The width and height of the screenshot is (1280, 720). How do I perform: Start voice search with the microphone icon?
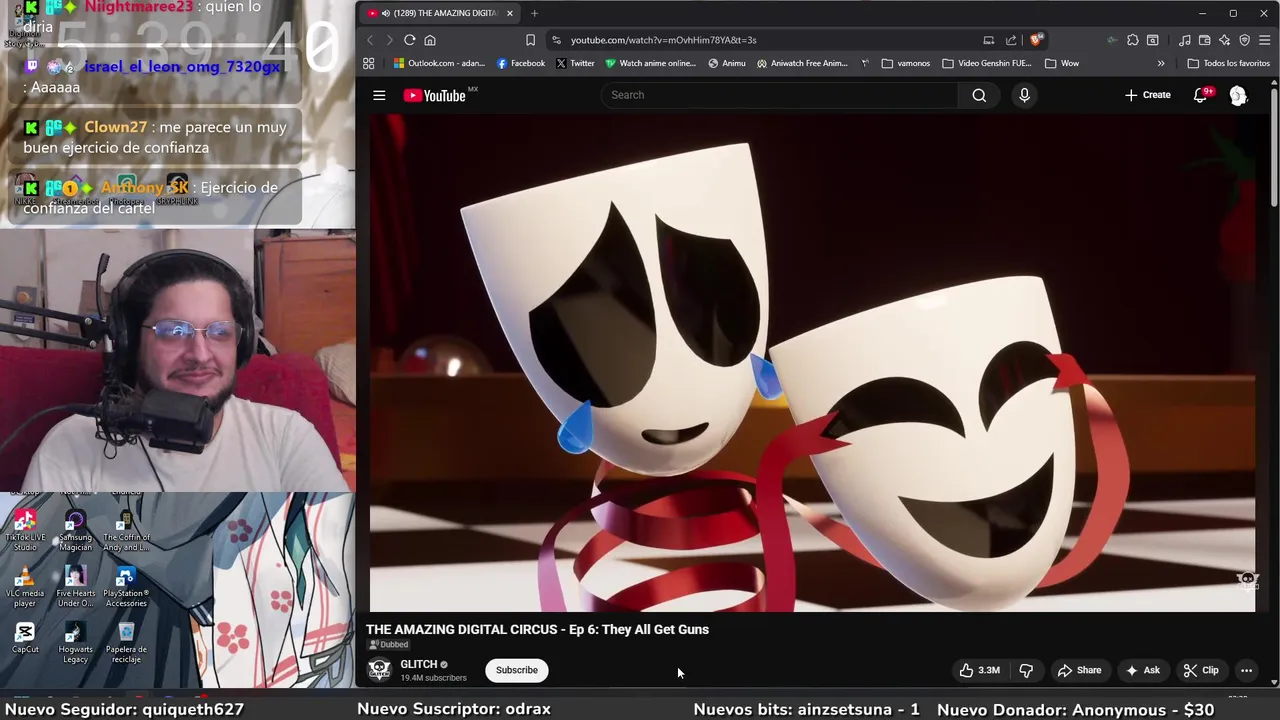coord(1024,95)
